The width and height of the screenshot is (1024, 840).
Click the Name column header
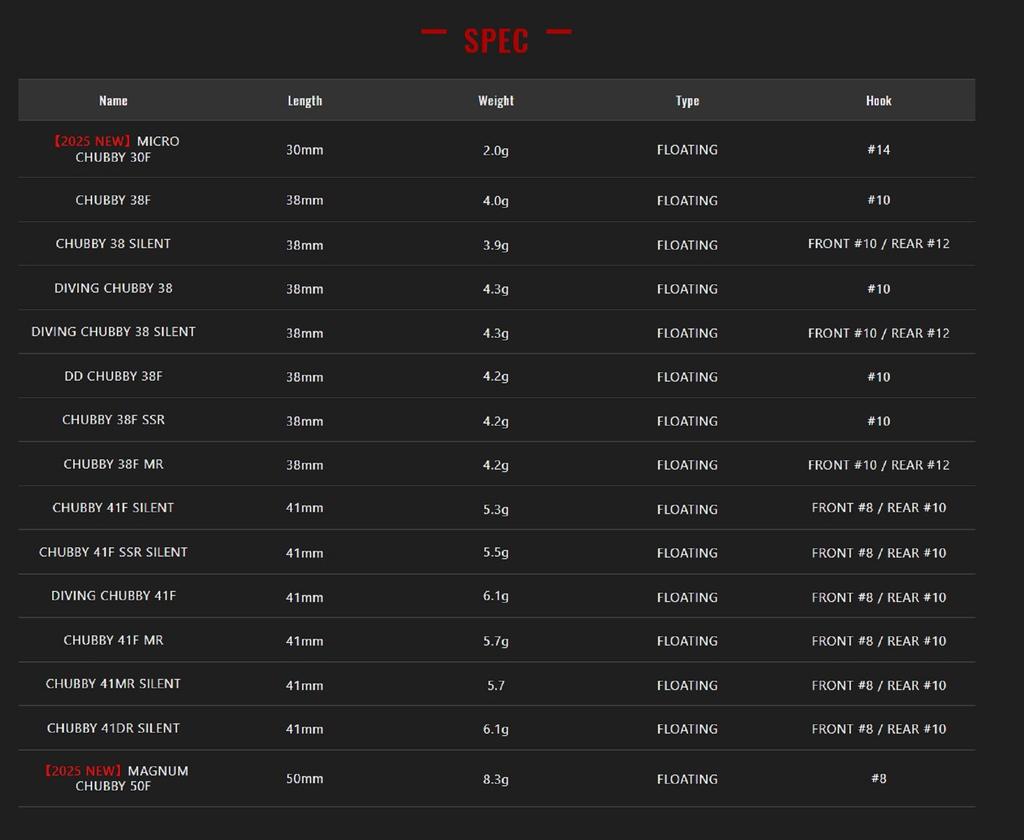coord(113,100)
